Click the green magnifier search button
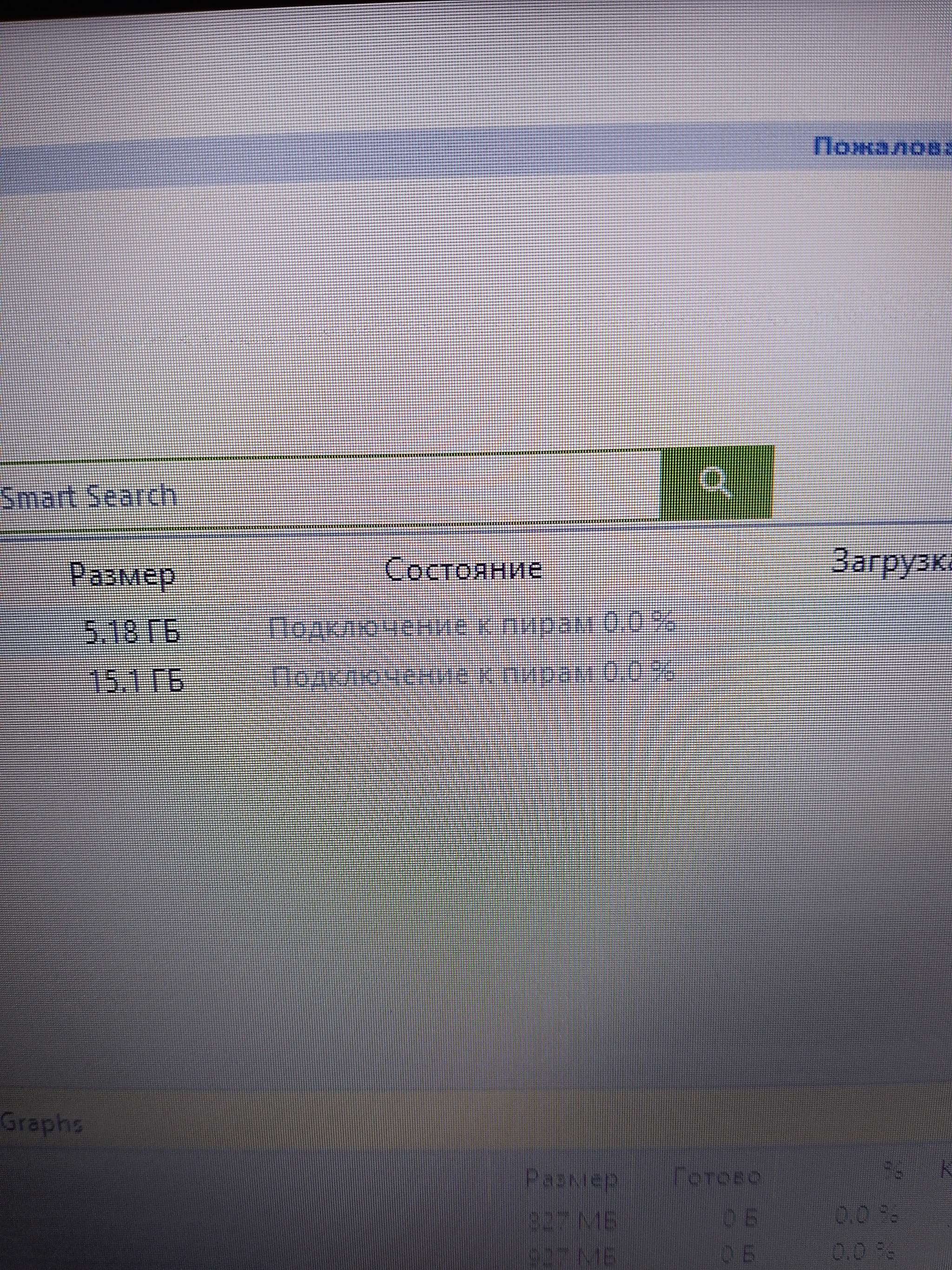This screenshot has height=1270, width=952. [717, 482]
